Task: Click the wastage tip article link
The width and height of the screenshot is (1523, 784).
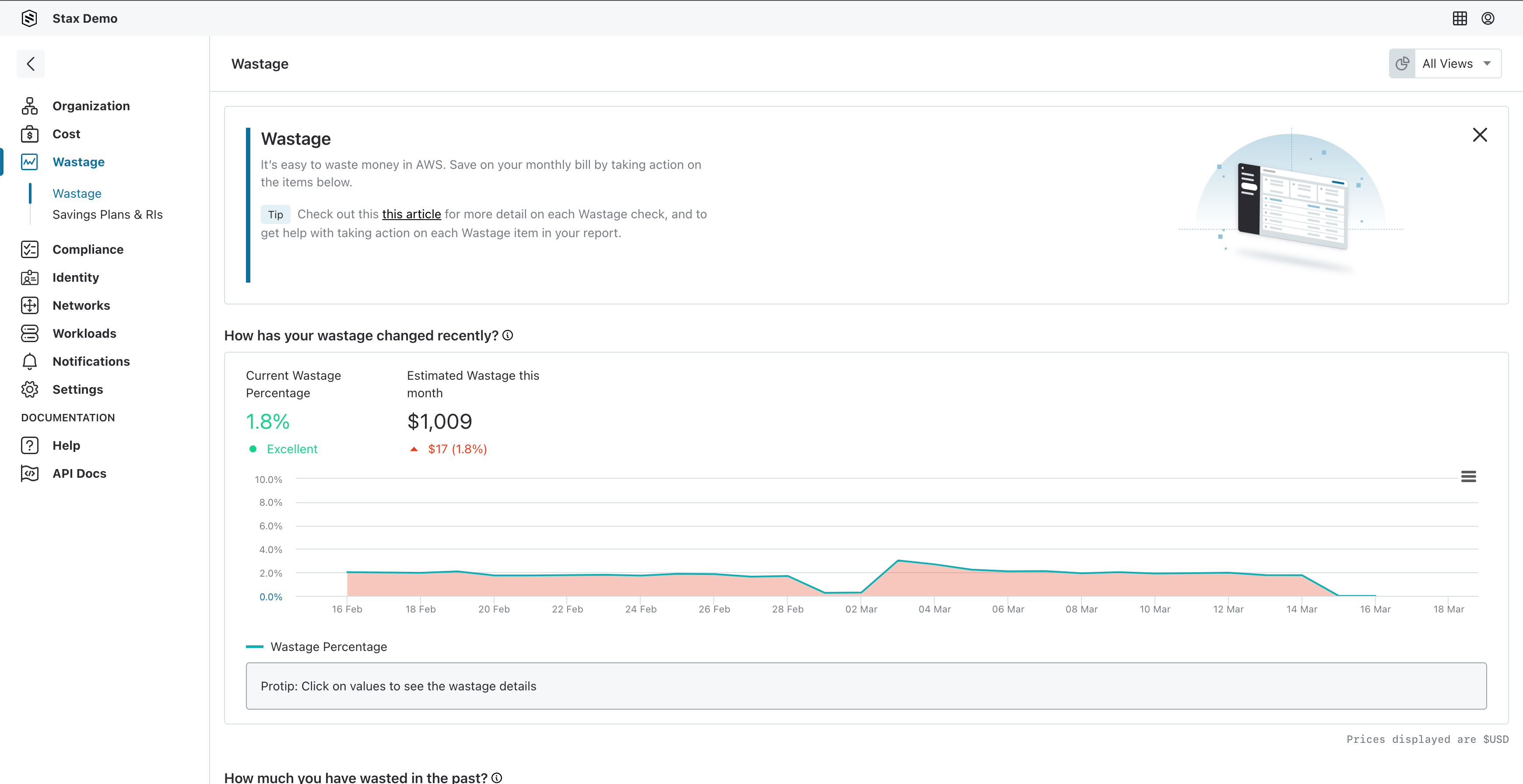Action: (x=411, y=213)
